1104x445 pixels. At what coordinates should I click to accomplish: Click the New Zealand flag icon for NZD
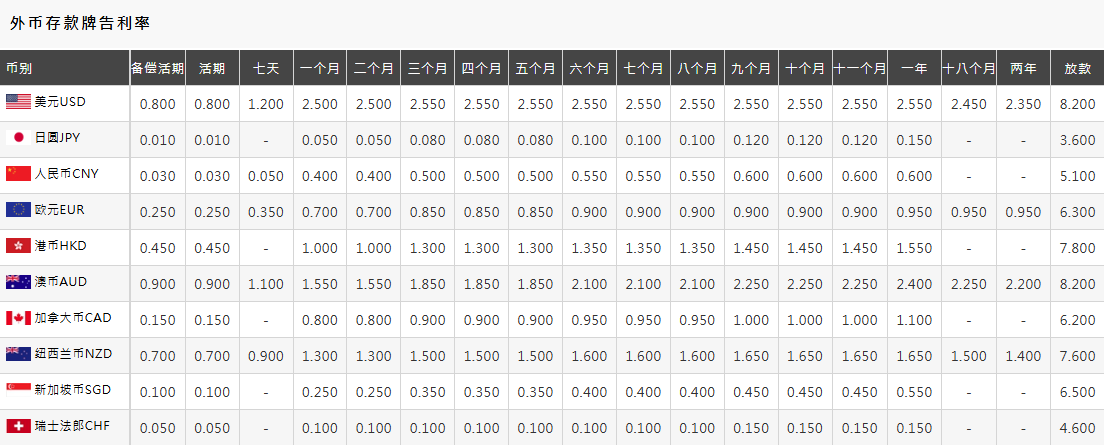coord(18,353)
